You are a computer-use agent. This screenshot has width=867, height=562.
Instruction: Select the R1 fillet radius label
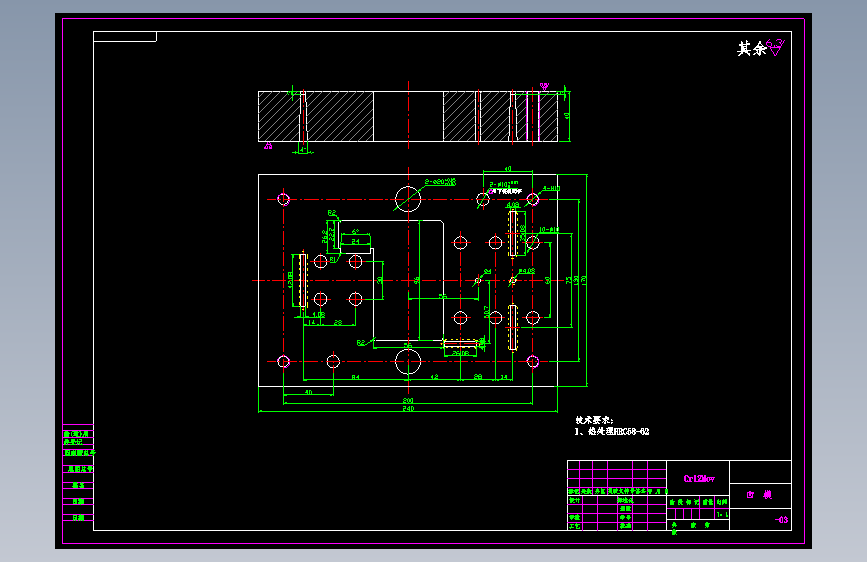[333, 259]
